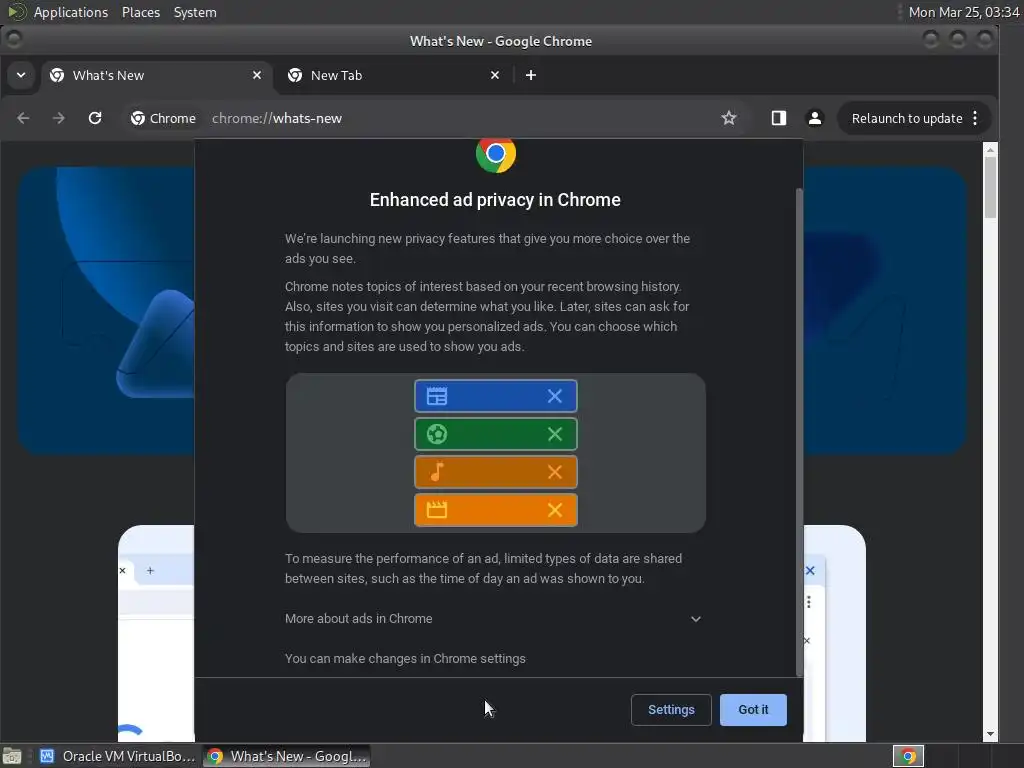The height and width of the screenshot is (768, 1024).
Task: Remove the green sports topic chip
Action: [554, 434]
